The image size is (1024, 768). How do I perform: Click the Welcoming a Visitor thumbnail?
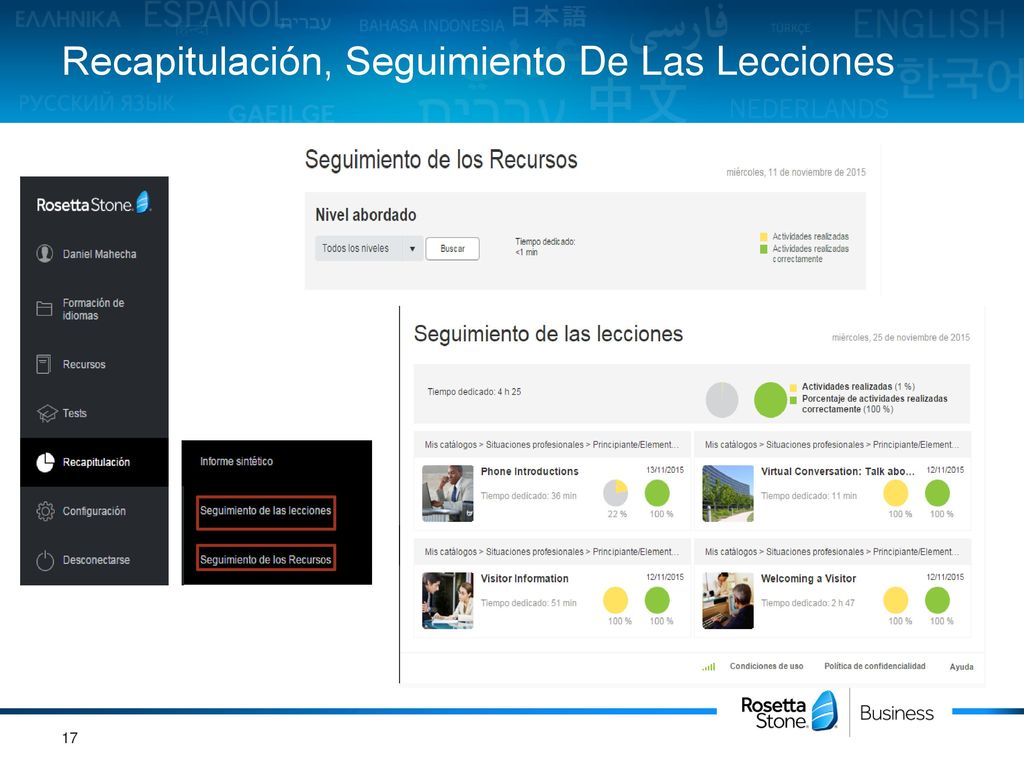pyautogui.click(x=728, y=600)
